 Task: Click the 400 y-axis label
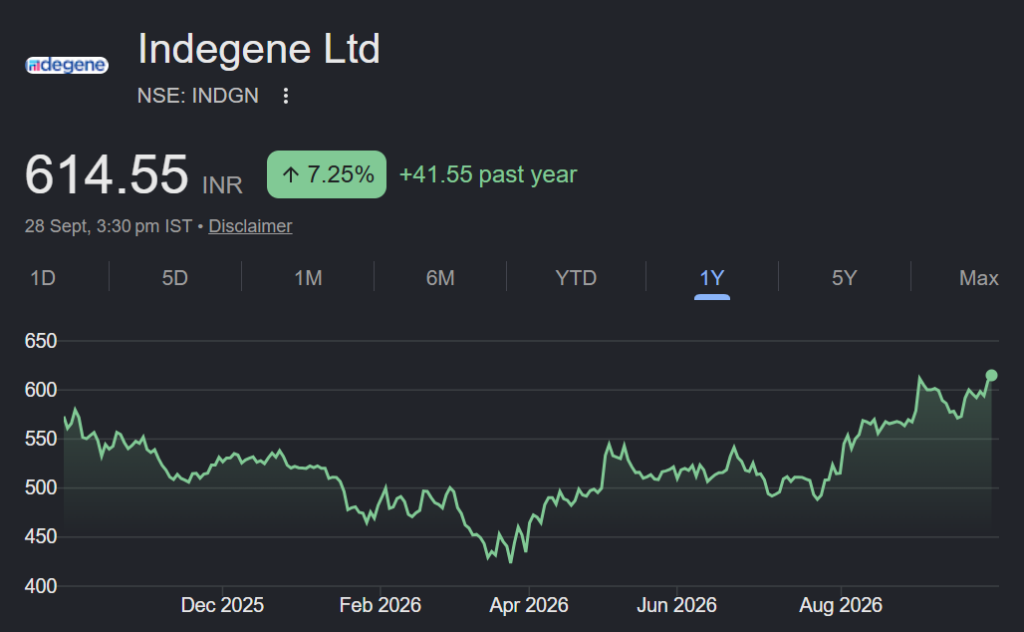click(x=40, y=586)
